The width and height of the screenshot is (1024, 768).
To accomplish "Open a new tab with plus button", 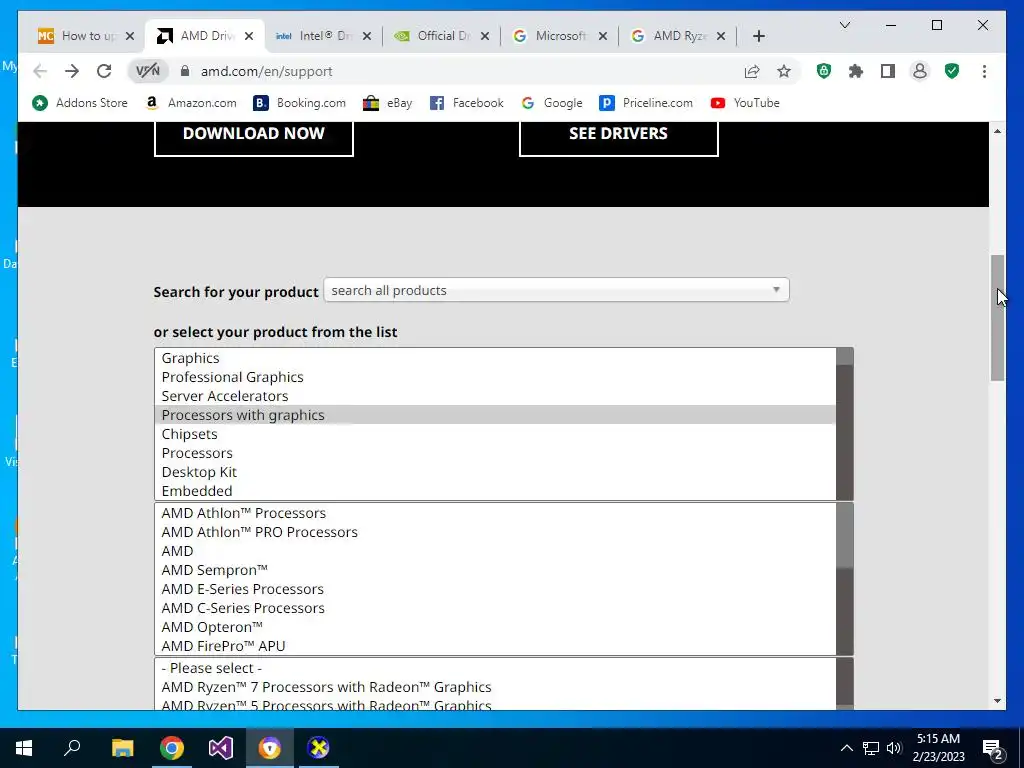I will pyautogui.click(x=758, y=36).
